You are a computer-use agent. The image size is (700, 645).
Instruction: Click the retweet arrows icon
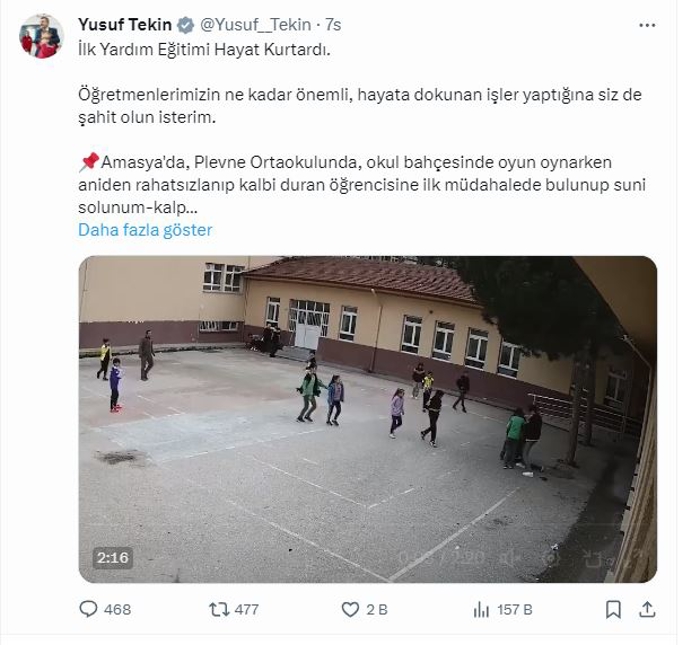point(219,609)
